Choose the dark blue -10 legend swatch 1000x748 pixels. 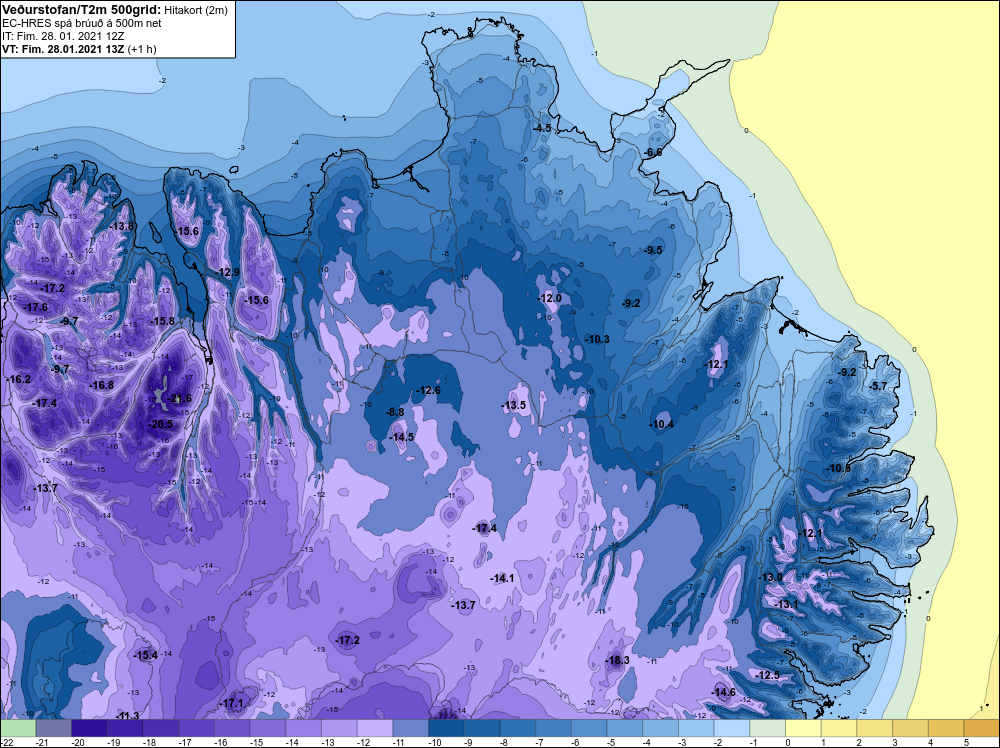click(446, 728)
